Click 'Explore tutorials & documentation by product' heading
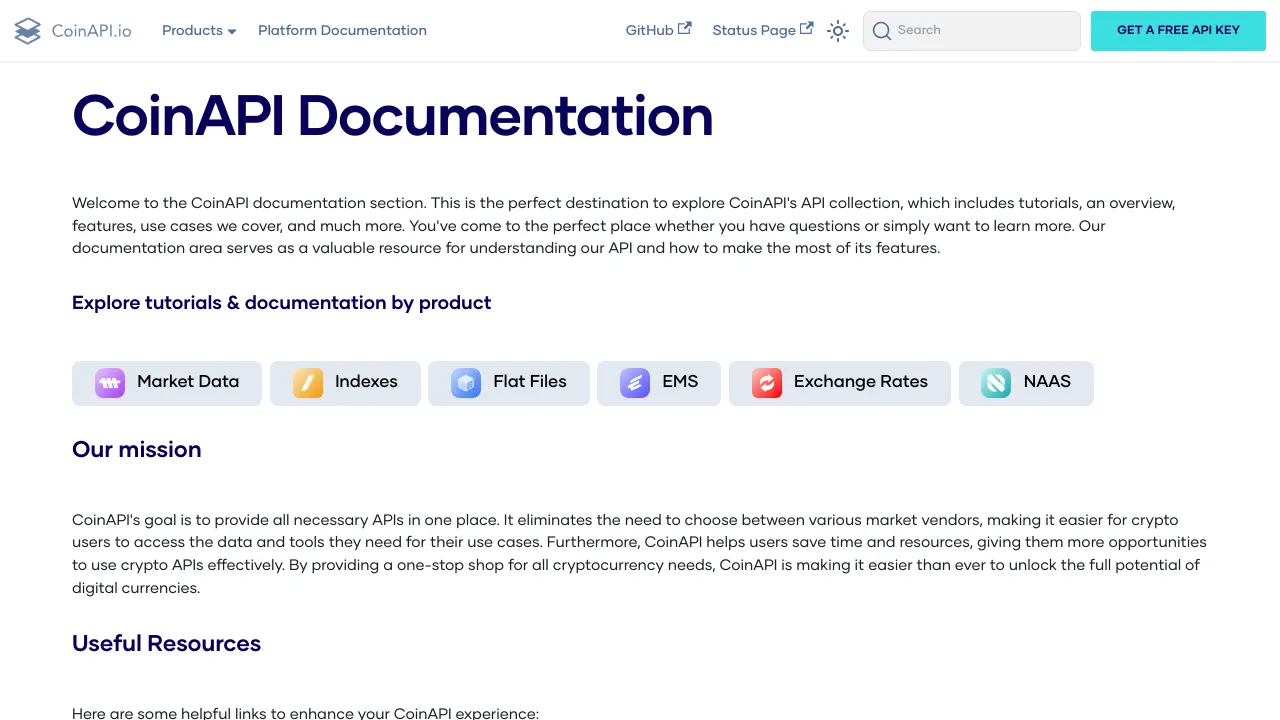1280x720 pixels. click(282, 303)
